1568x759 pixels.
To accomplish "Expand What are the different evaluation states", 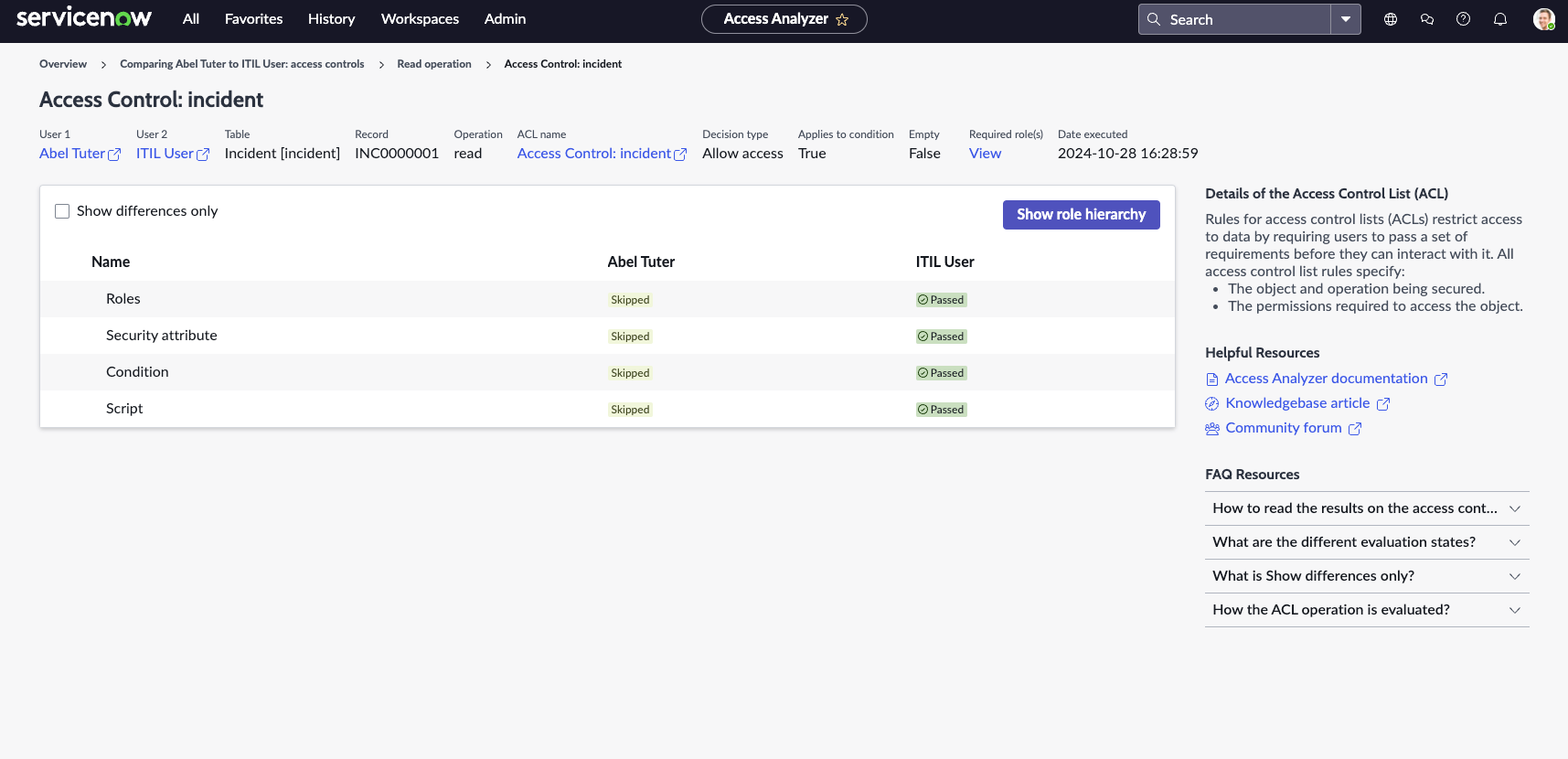I will click(1367, 542).
